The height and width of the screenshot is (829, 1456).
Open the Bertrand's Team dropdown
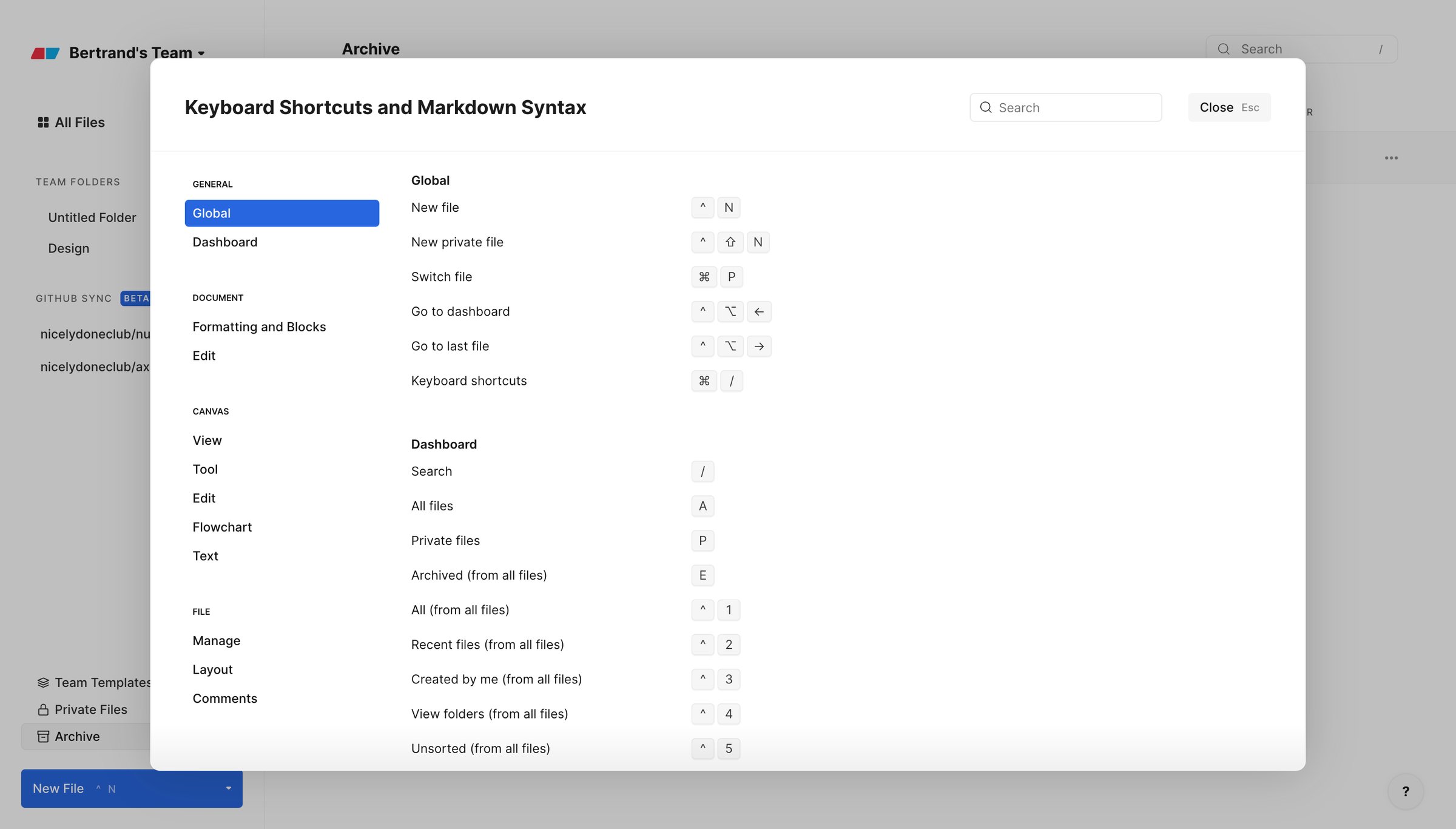(x=136, y=53)
